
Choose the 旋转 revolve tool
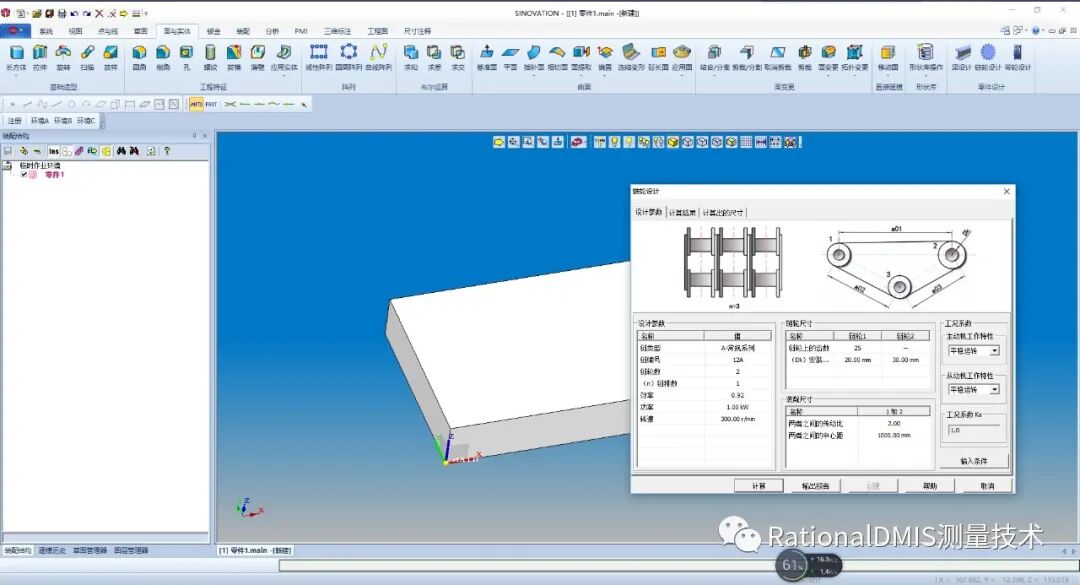(63, 57)
